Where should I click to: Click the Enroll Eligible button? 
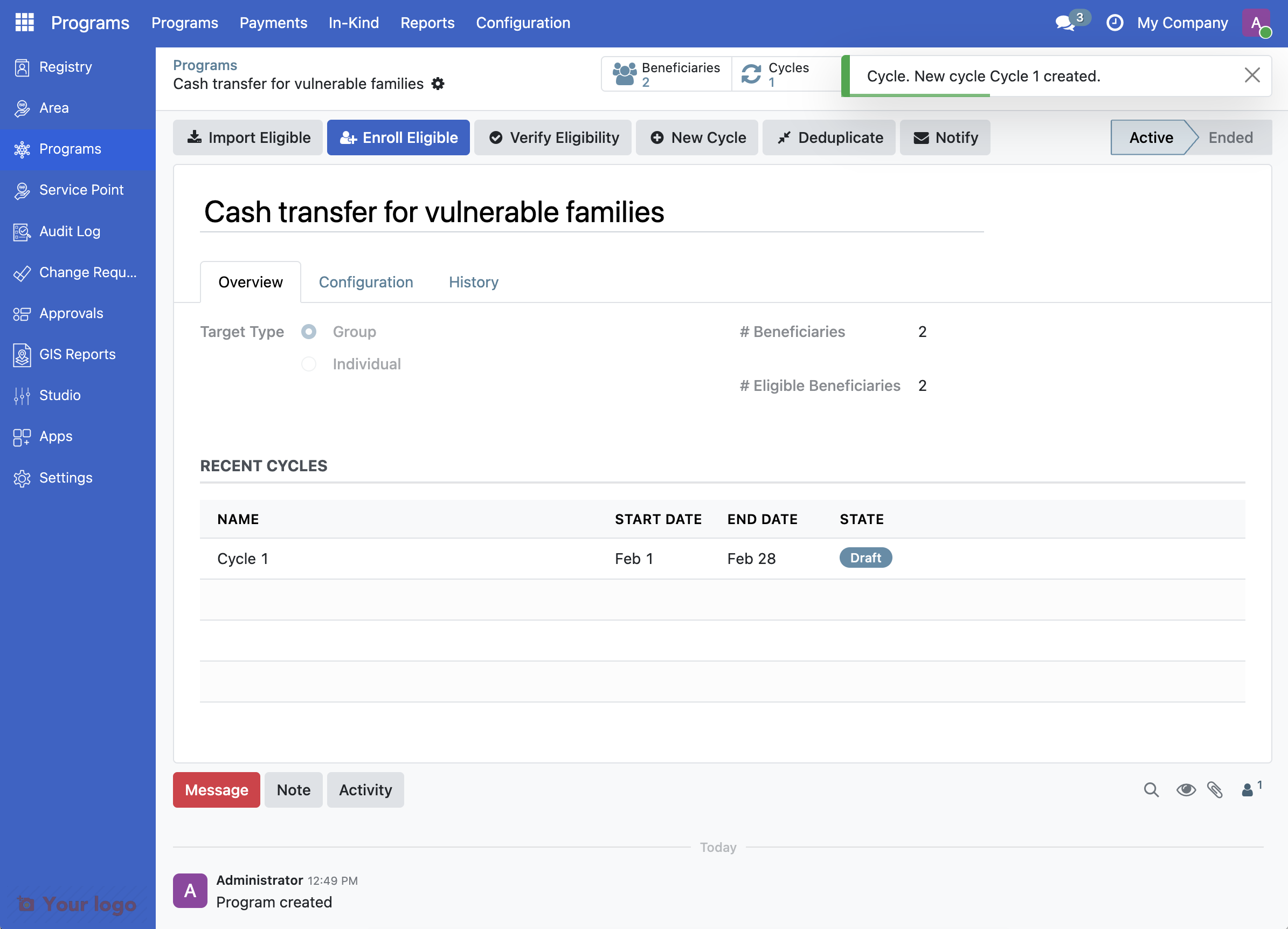pos(398,137)
